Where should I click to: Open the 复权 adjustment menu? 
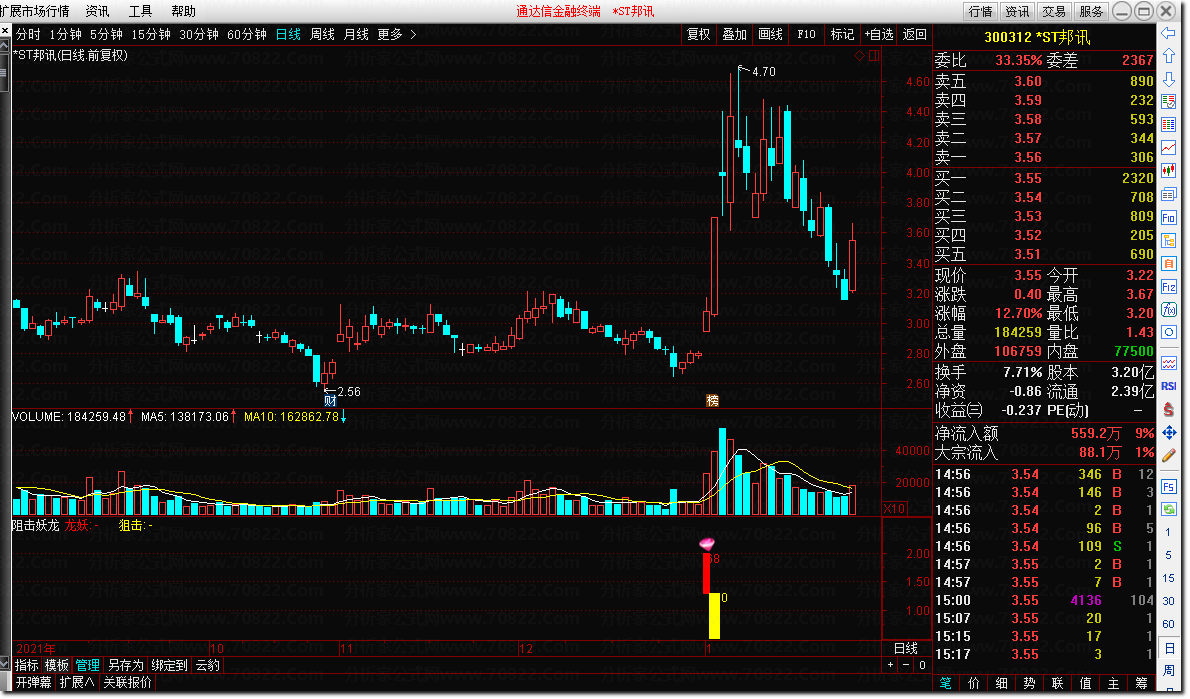point(698,34)
